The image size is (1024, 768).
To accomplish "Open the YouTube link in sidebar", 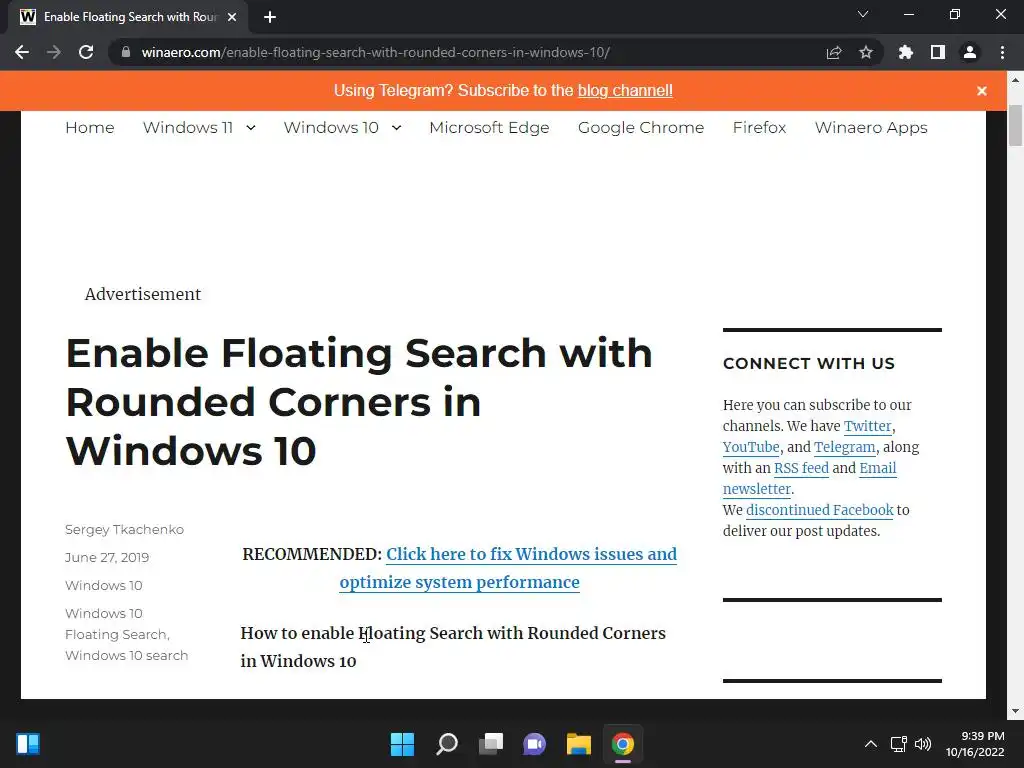I will (751, 447).
